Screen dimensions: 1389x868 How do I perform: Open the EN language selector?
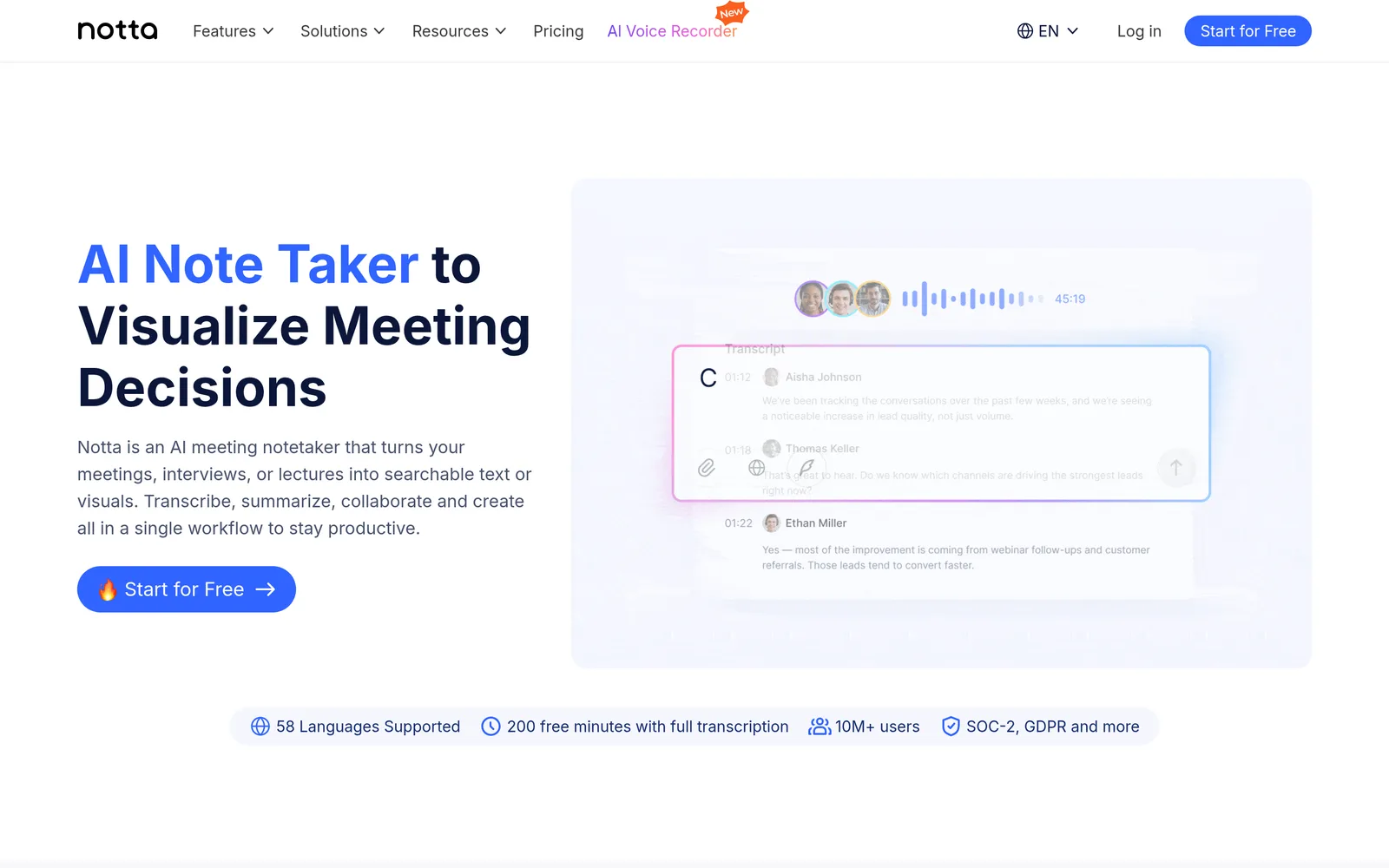1048,31
